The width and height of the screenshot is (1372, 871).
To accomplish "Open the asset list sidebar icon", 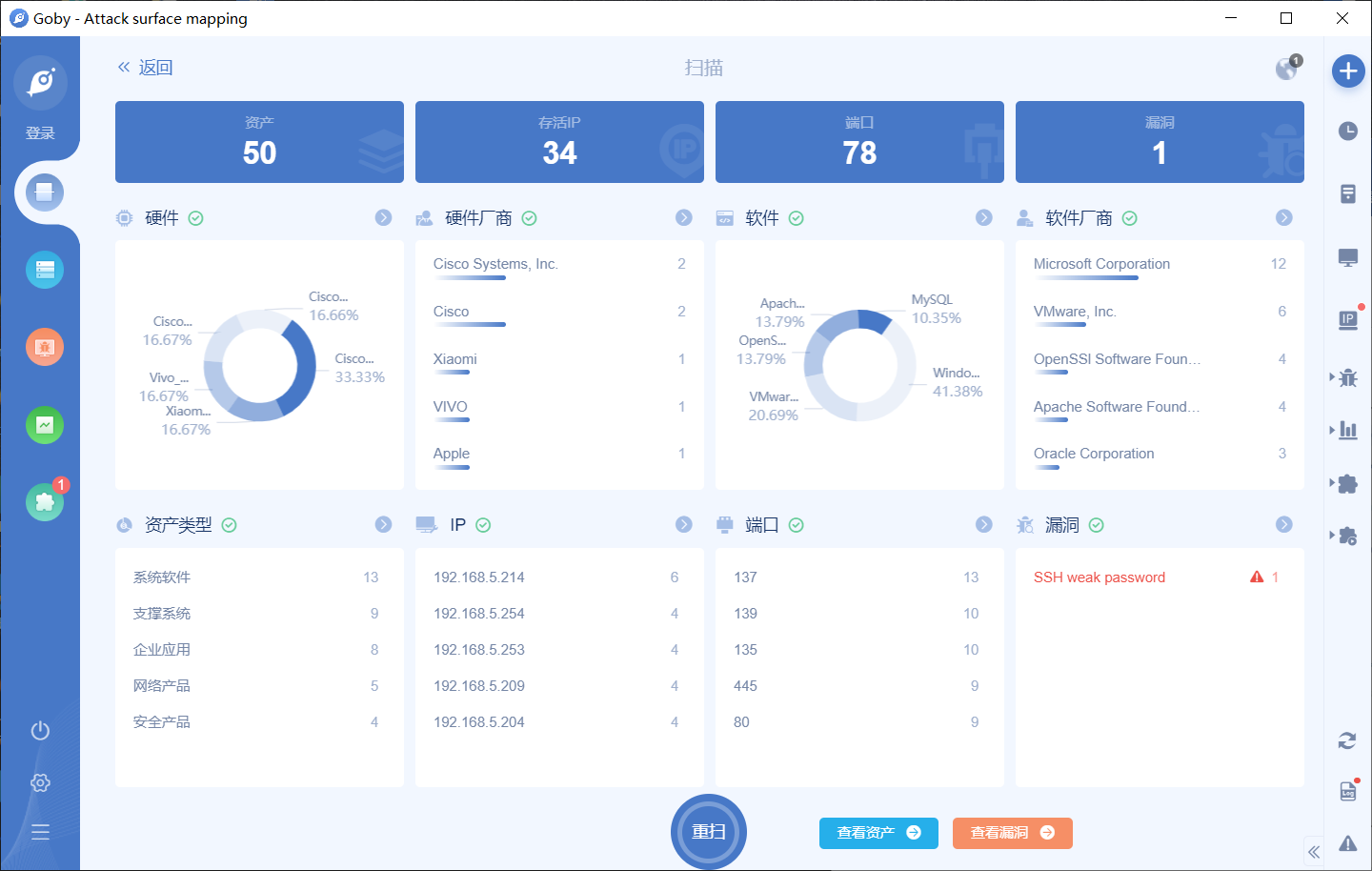I will [45, 270].
